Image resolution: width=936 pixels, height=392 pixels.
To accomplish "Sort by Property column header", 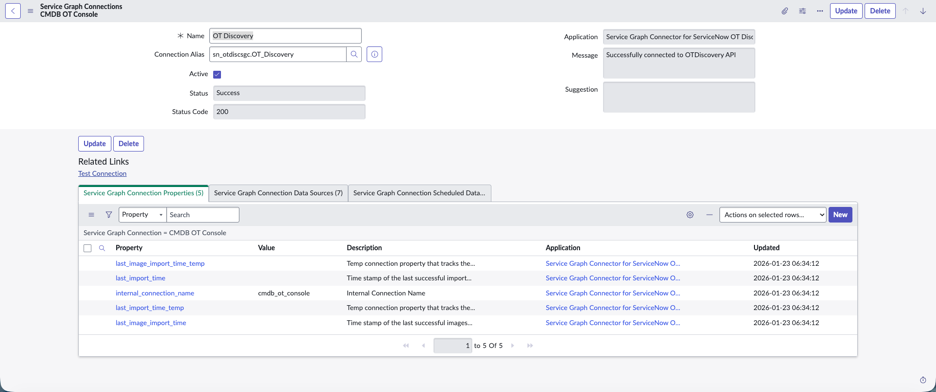I will [129, 248].
